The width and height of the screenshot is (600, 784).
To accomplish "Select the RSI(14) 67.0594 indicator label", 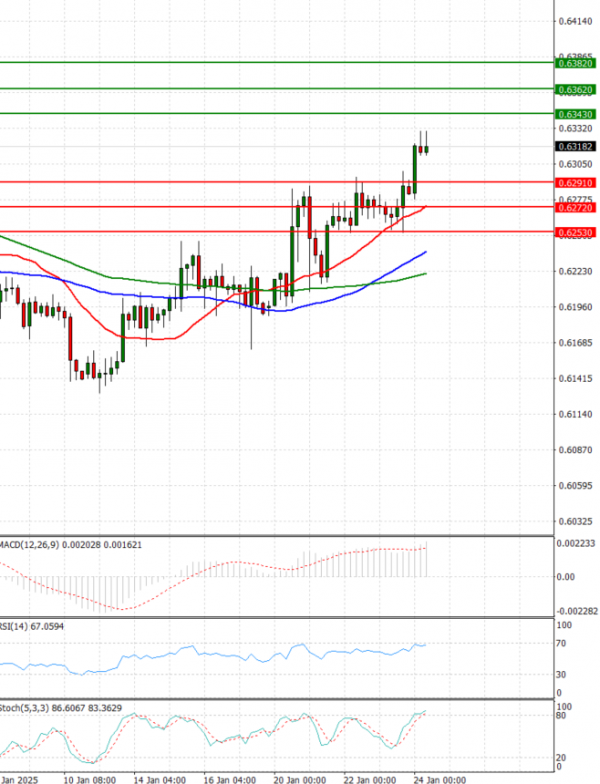I will [x=32, y=626].
